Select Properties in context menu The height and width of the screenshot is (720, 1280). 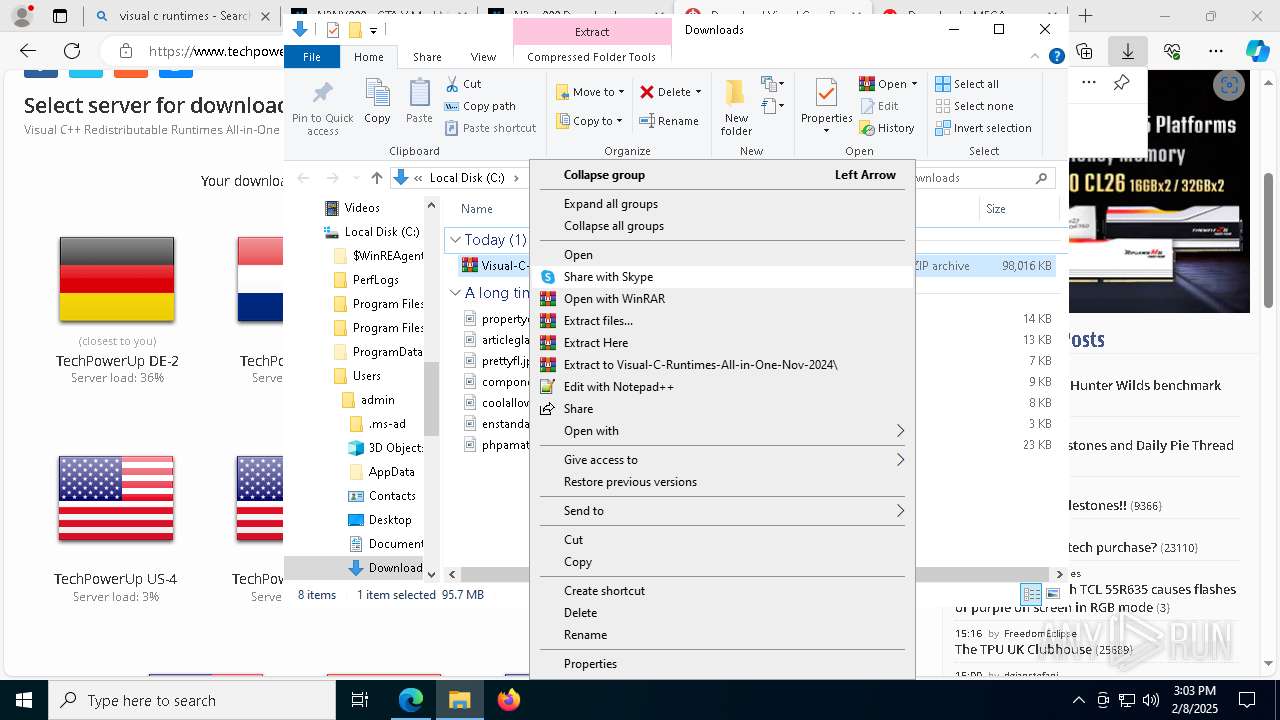coord(722,664)
